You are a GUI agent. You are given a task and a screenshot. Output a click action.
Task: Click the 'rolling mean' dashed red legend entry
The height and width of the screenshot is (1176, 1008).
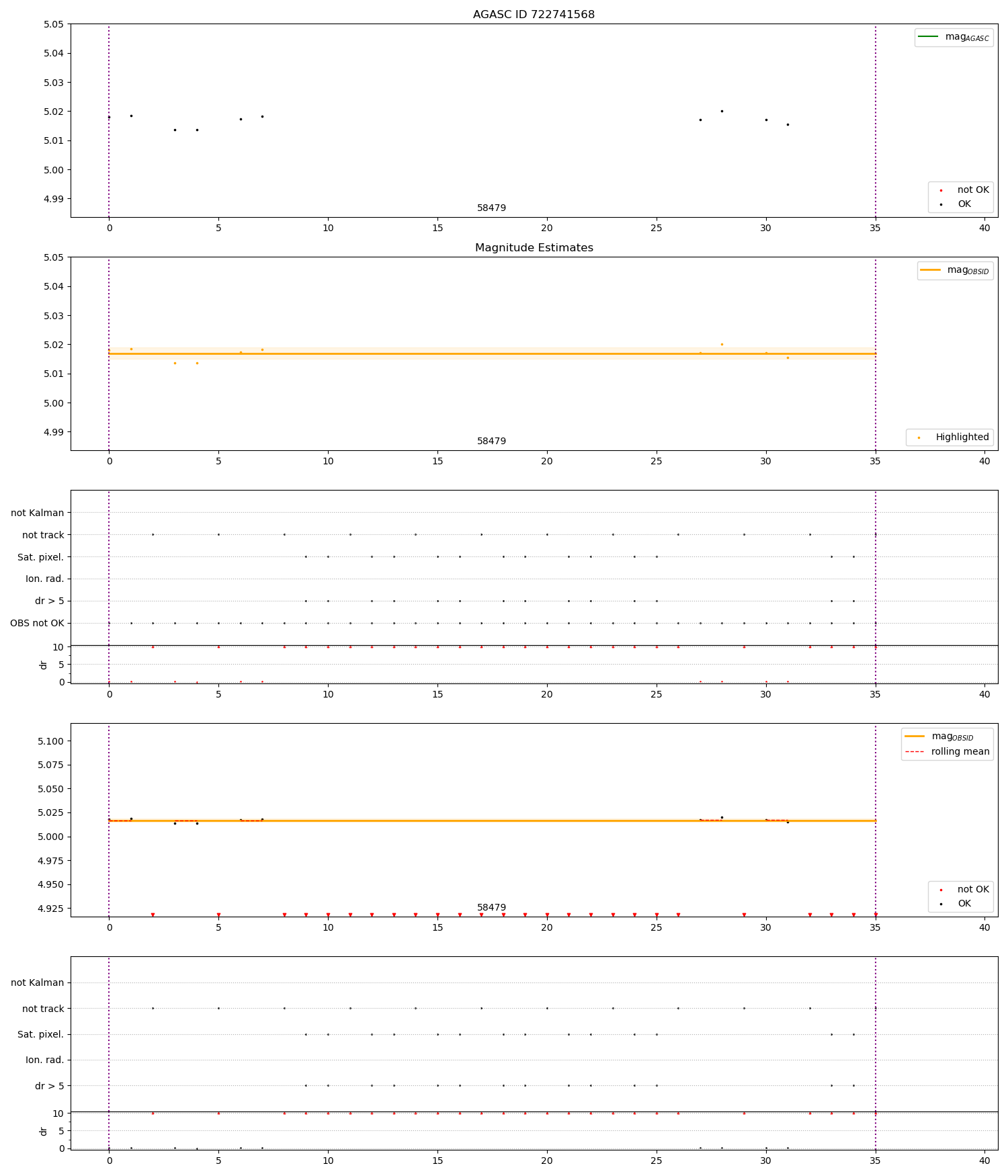tap(948, 751)
